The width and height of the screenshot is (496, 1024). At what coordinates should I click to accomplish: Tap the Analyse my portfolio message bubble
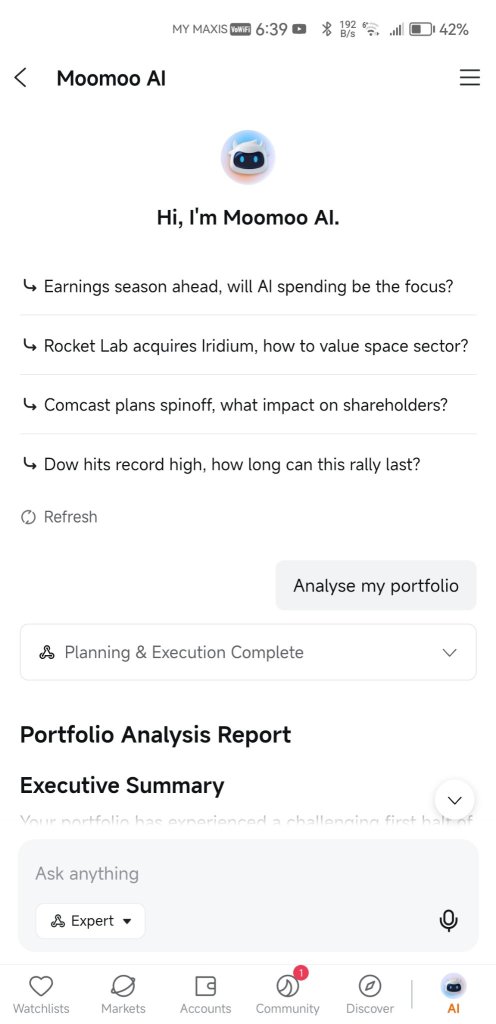pyautogui.click(x=376, y=585)
